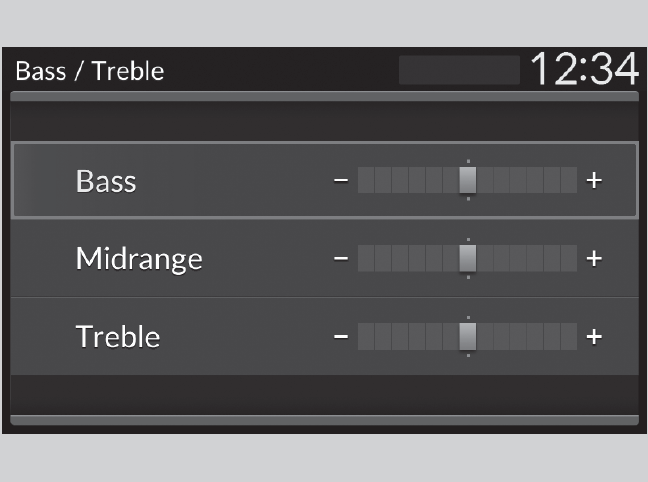Select the Midrange row label
648x482 pixels.
(139, 259)
